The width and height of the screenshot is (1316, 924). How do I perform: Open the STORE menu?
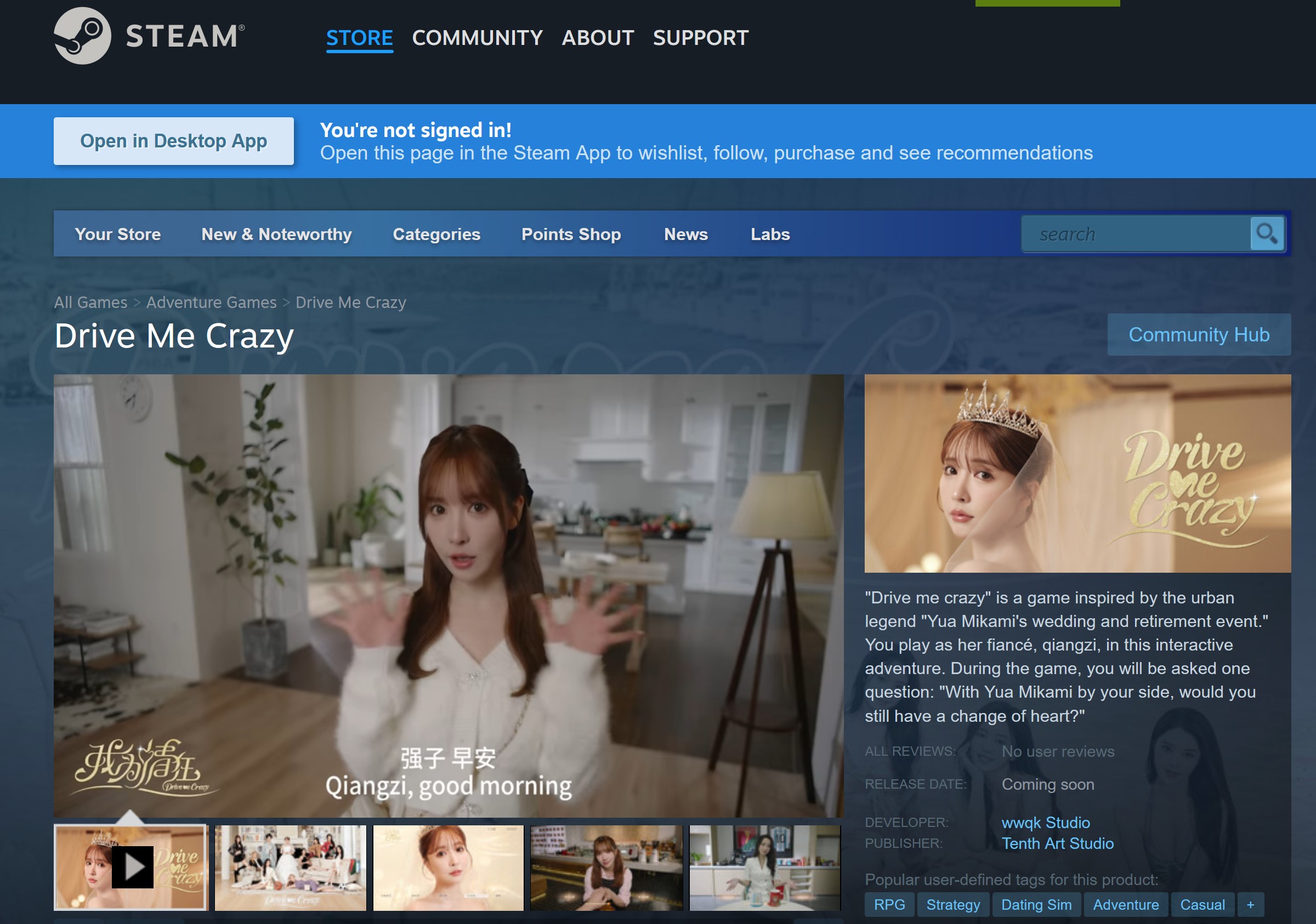(x=359, y=38)
